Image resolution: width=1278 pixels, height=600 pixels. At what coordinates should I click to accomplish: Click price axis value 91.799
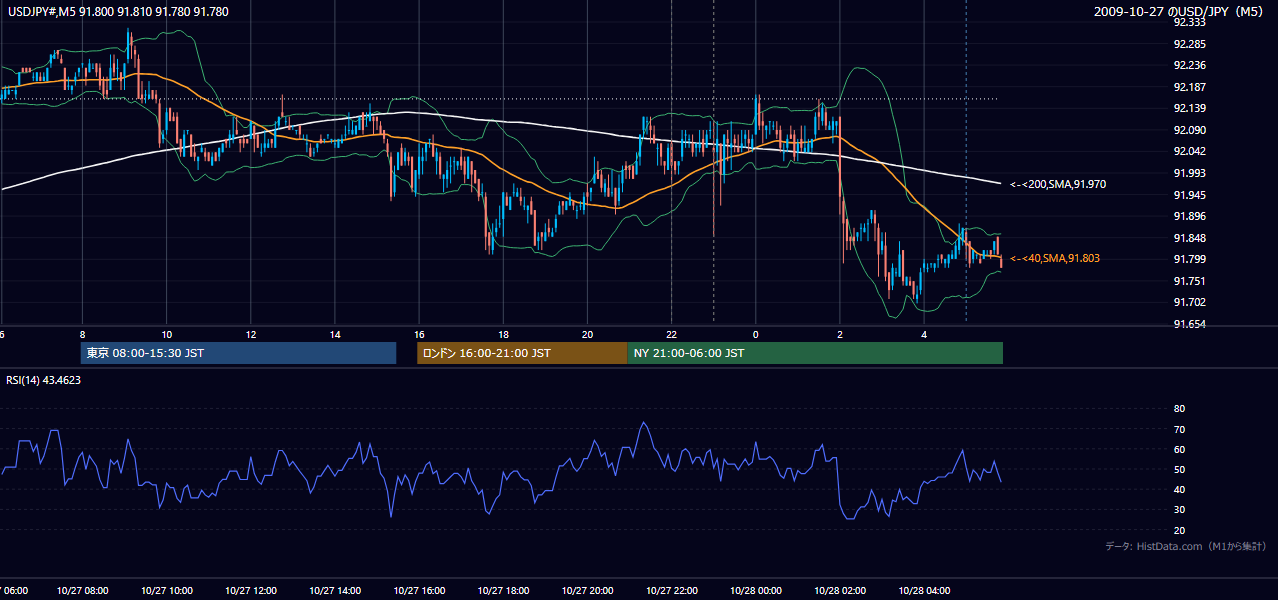pos(1190,259)
